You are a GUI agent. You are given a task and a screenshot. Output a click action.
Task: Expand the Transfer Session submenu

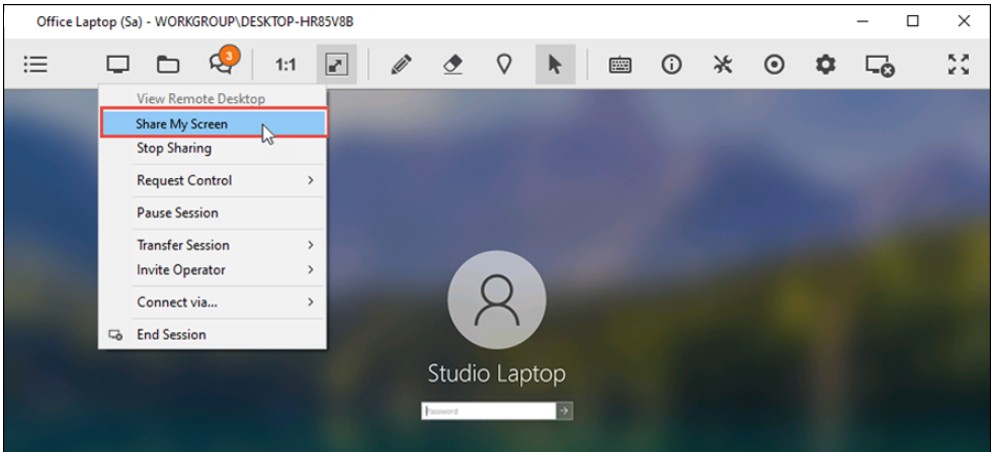(214, 245)
